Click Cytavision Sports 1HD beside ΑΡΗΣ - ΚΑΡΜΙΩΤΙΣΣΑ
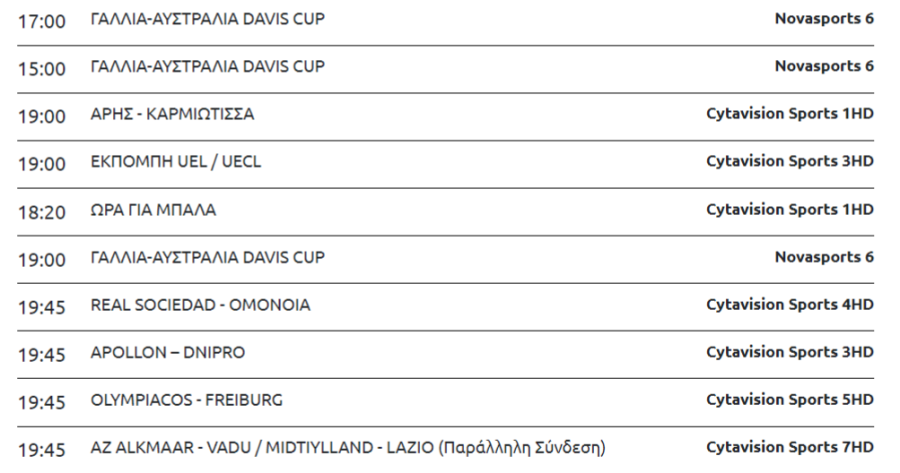Image resolution: width=900 pixels, height=473 pixels. click(790, 114)
